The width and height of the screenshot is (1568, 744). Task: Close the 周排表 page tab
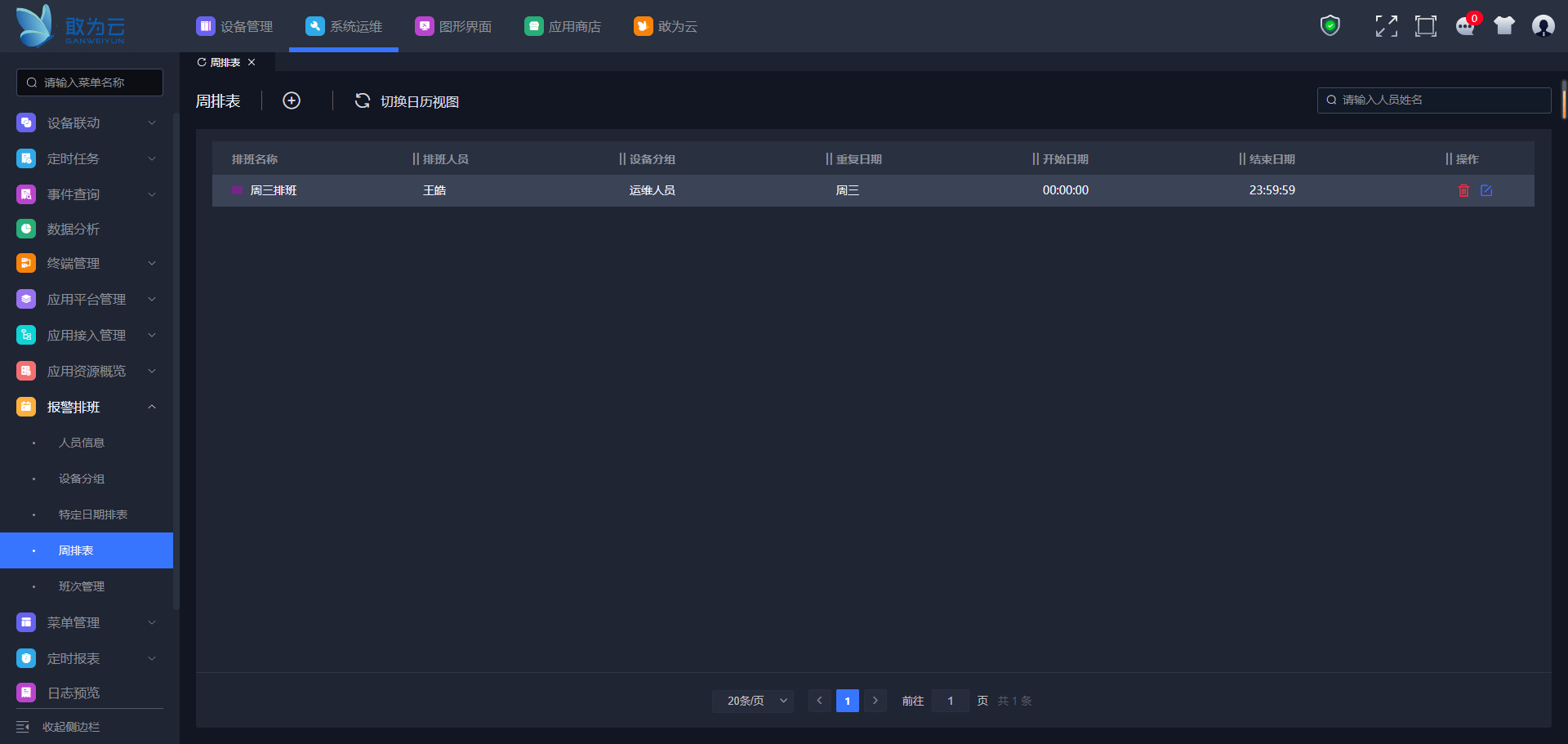click(252, 62)
